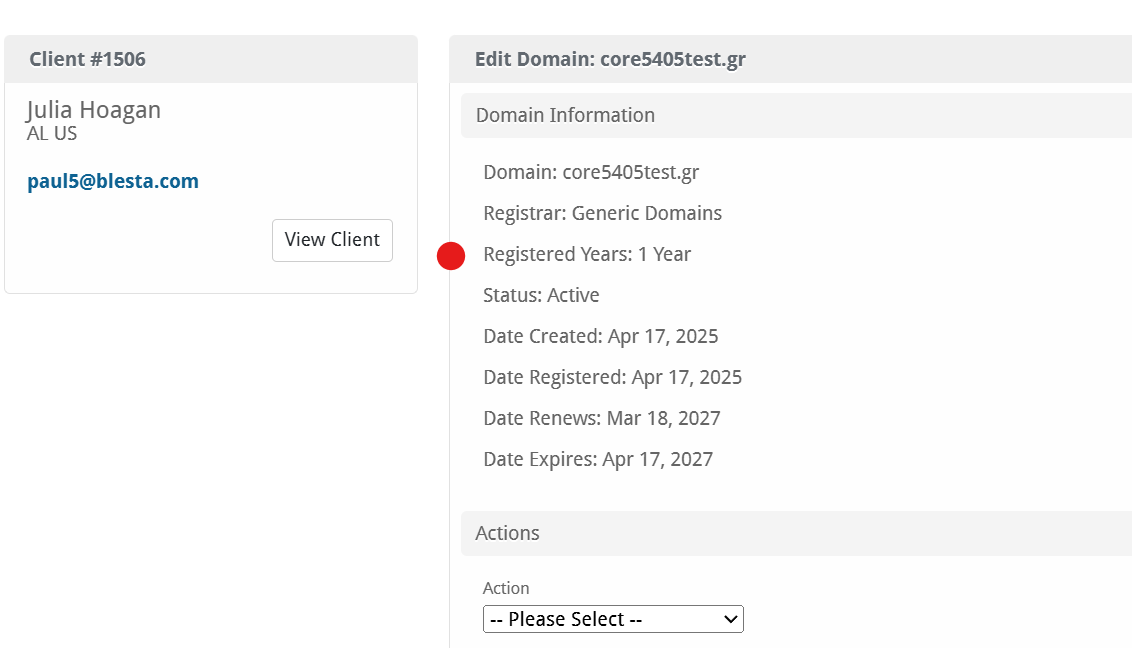Click the Registered Years: 1 Year text
Screen dimensions: 1132x648
pyautogui.click(x=587, y=254)
